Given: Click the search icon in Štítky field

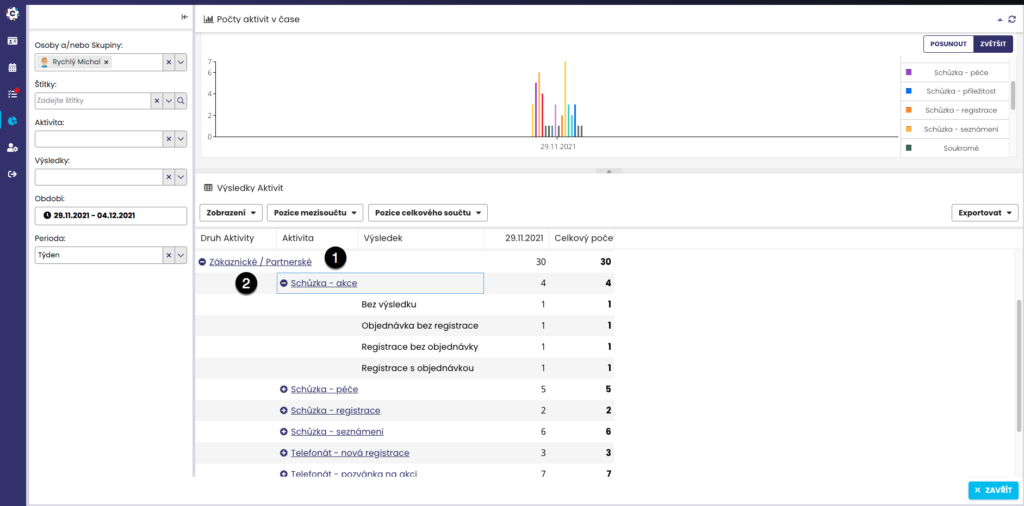Looking at the screenshot, I should pos(181,101).
